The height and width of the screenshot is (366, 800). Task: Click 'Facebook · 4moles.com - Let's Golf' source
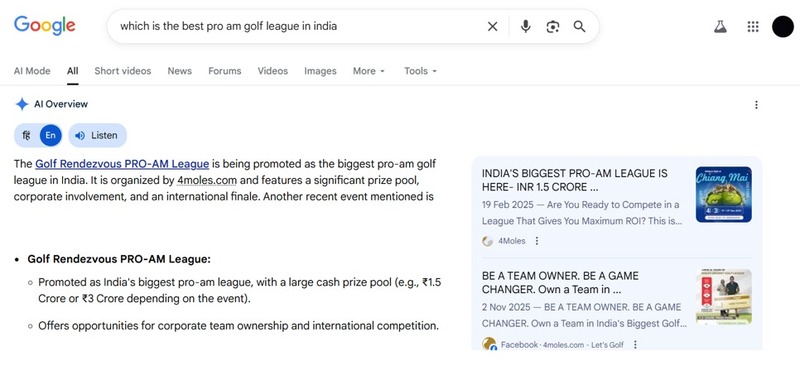click(x=562, y=345)
